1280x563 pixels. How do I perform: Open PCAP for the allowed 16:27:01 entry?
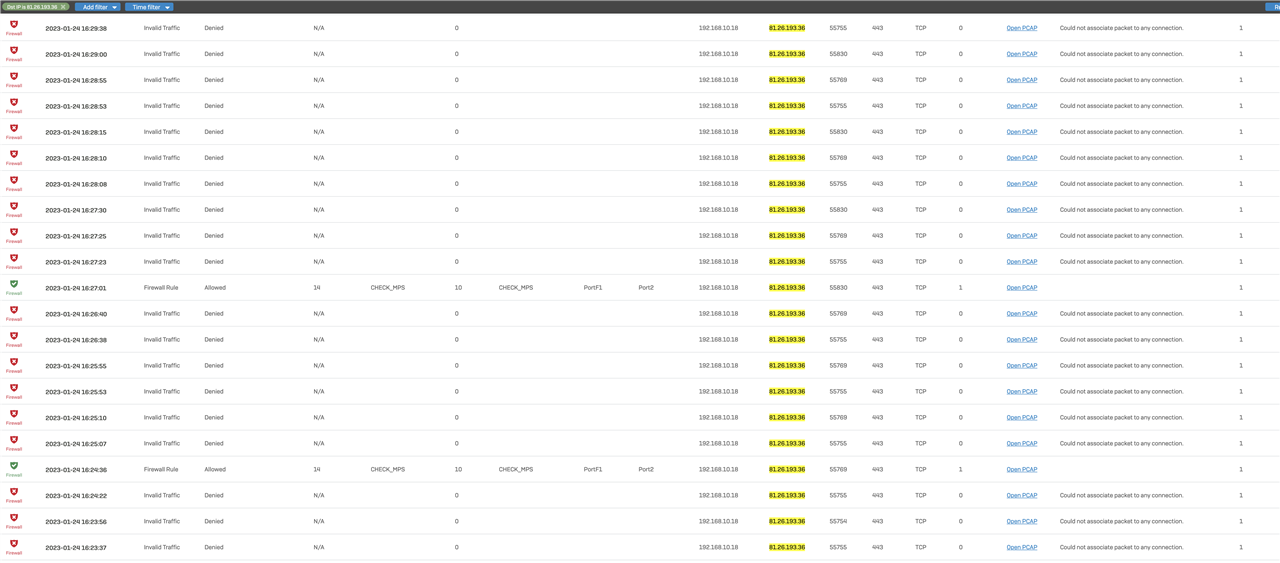1021,288
